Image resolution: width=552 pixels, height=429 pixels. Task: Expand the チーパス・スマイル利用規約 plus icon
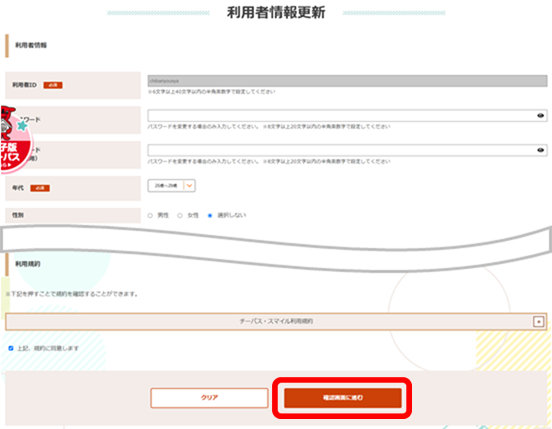click(x=538, y=321)
